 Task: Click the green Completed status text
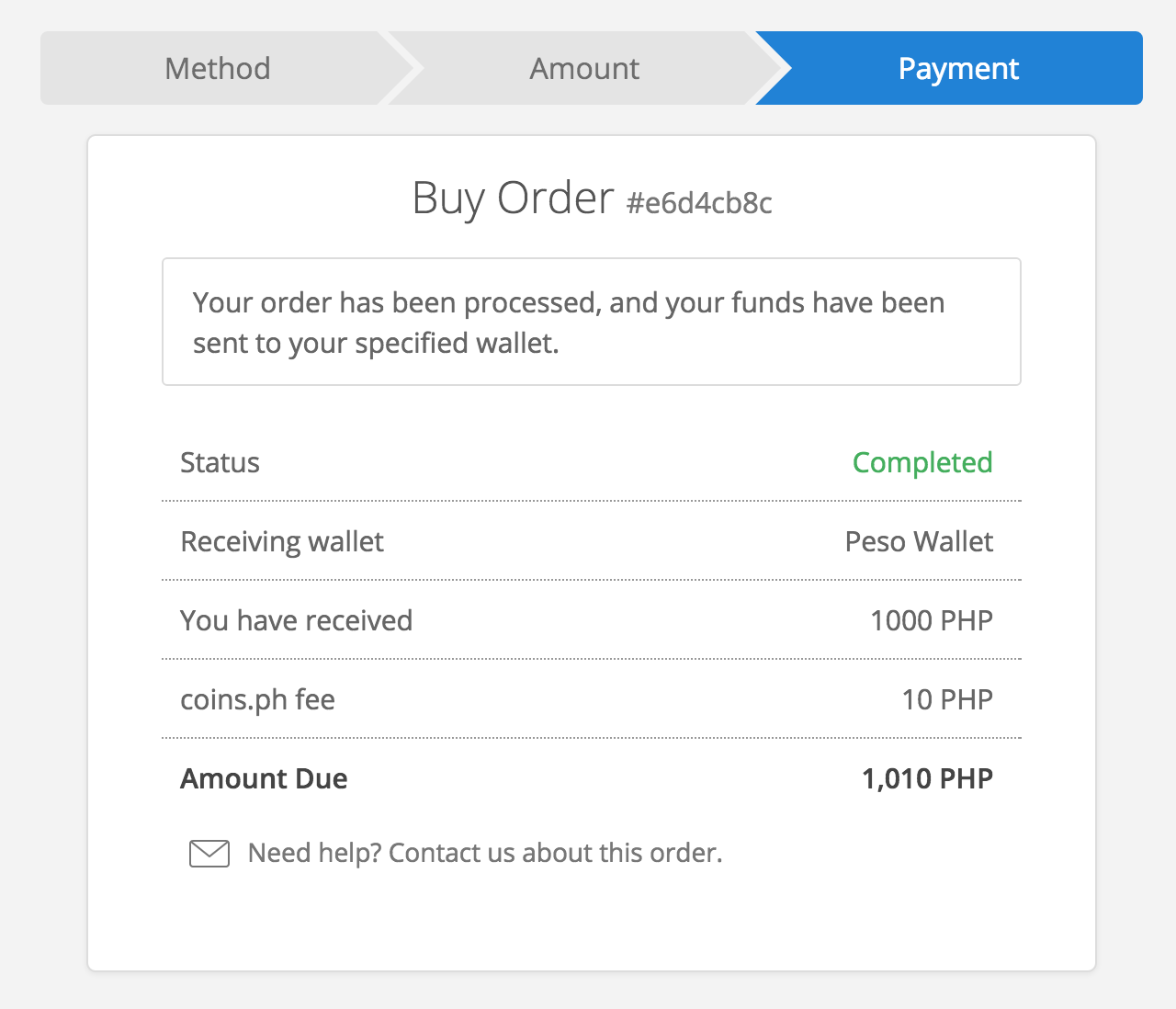(x=922, y=462)
